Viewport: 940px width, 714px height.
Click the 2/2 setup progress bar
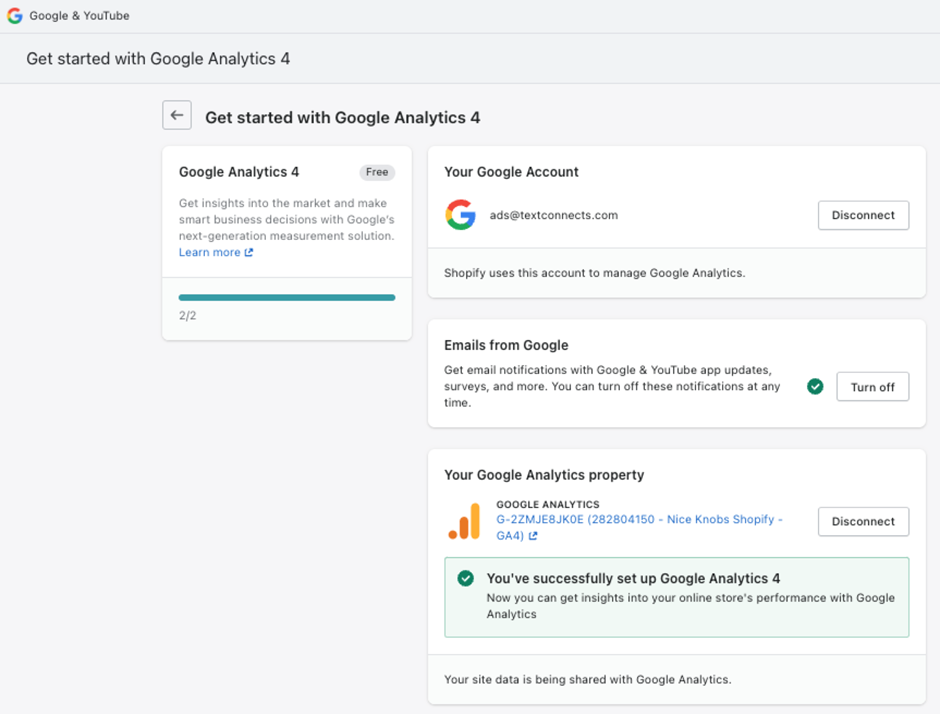coord(286,297)
